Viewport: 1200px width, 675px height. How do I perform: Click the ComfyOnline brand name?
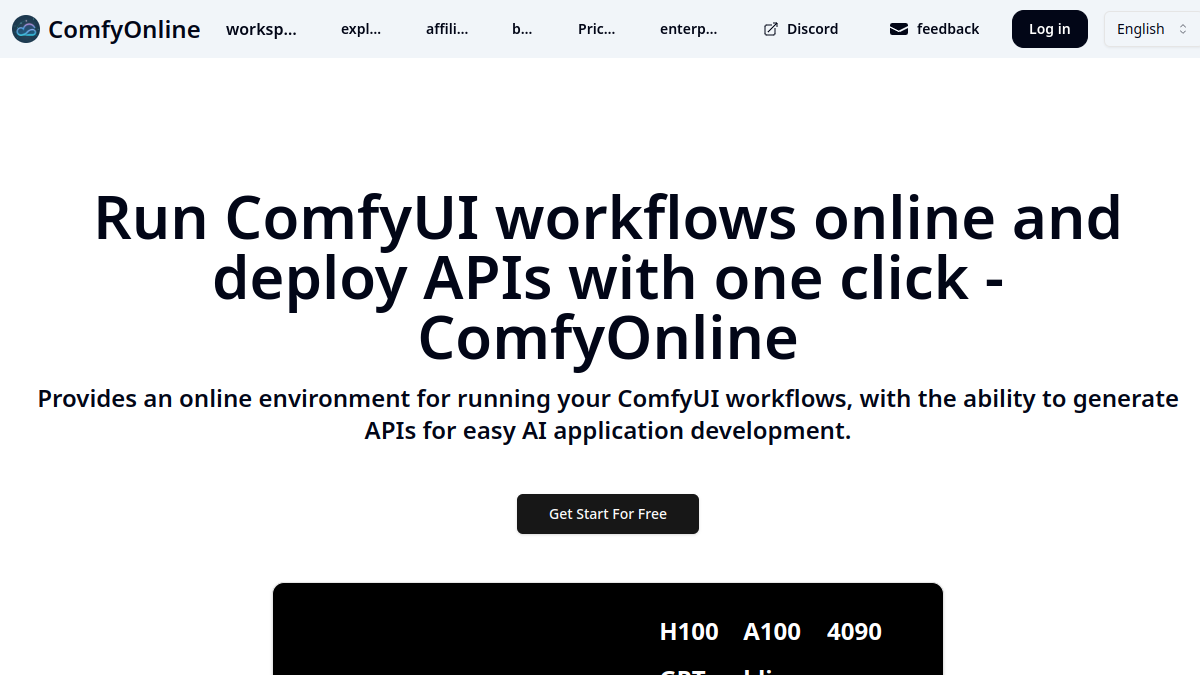pos(124,29)
